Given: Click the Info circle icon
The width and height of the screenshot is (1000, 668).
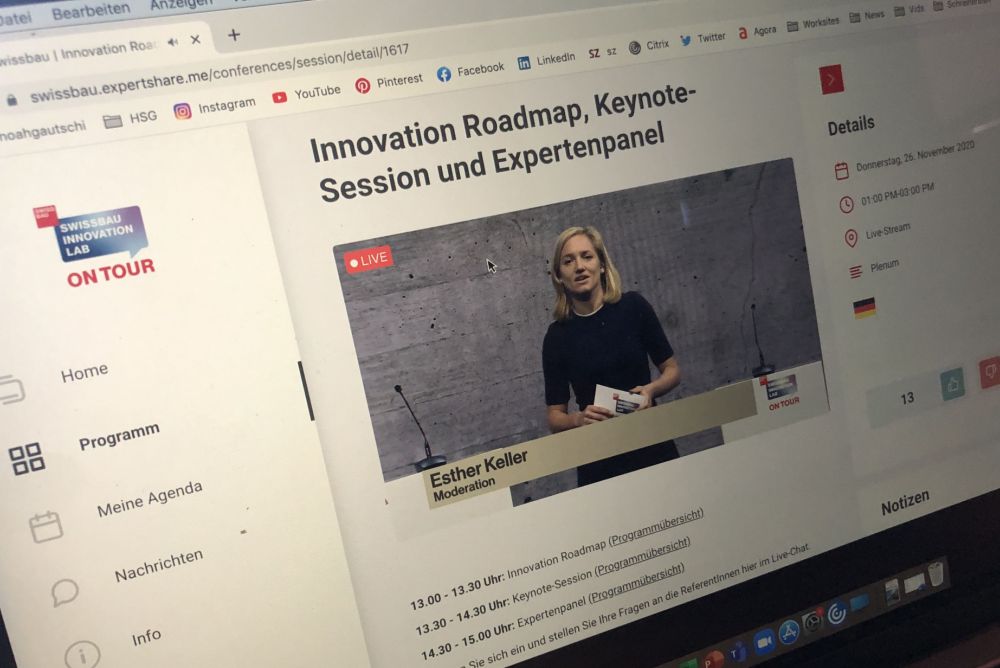Looking at the screenshot, I should [82, 654].
